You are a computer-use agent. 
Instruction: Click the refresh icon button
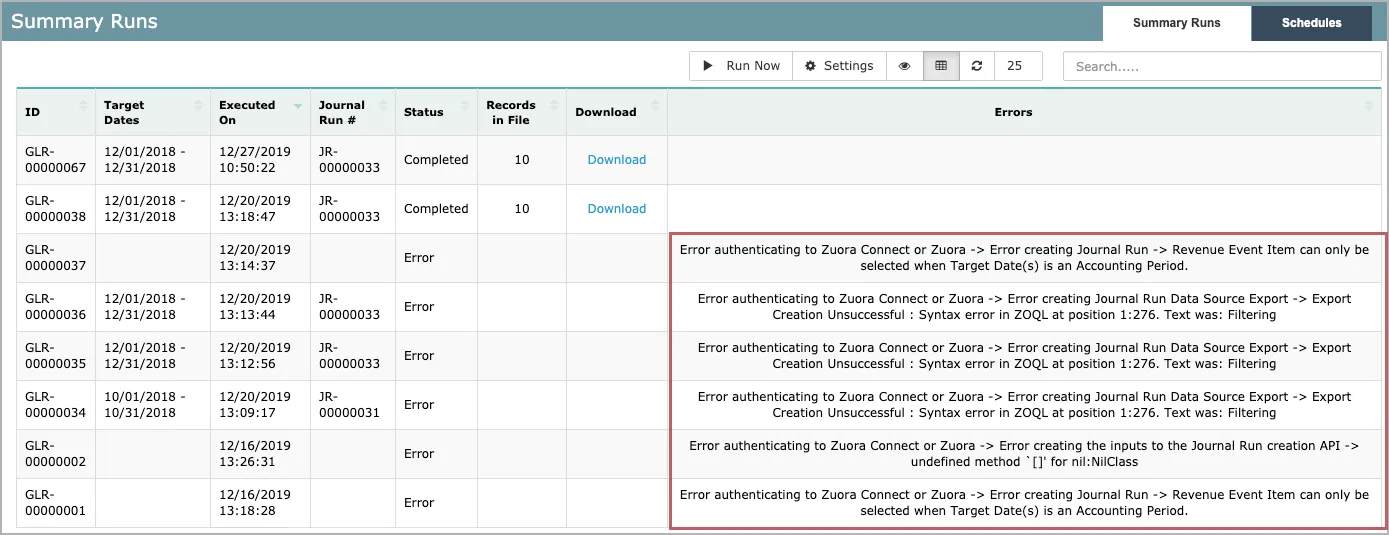point(977,66)
